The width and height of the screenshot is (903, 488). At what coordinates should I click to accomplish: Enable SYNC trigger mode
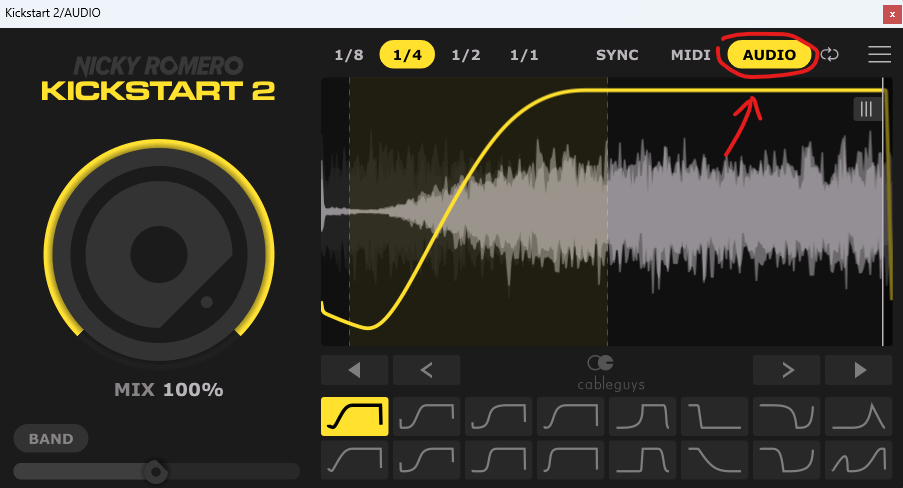(617, 55)
